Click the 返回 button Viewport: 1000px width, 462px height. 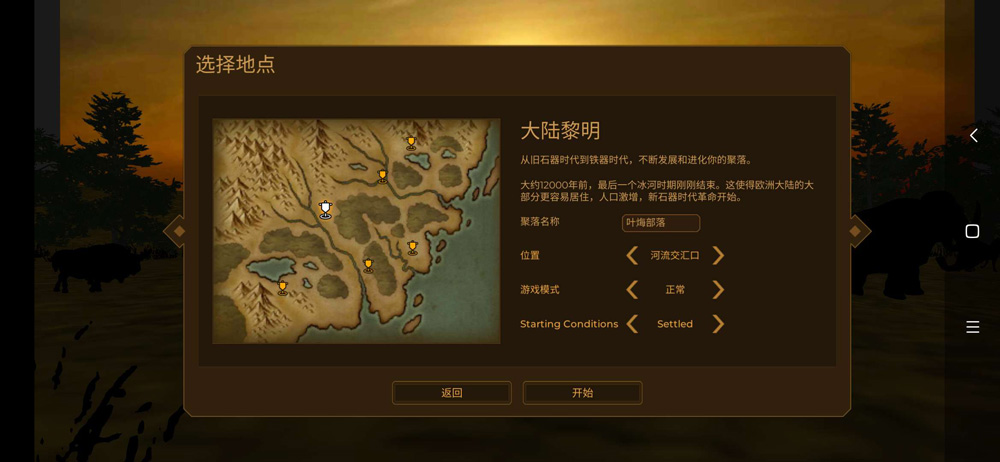click(452, 393)
